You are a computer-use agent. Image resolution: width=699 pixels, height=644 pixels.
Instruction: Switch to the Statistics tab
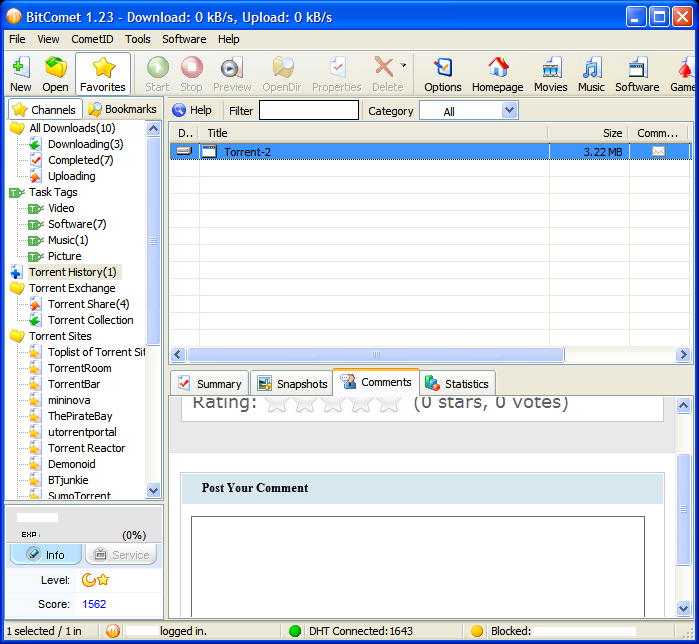pos(457,384)
